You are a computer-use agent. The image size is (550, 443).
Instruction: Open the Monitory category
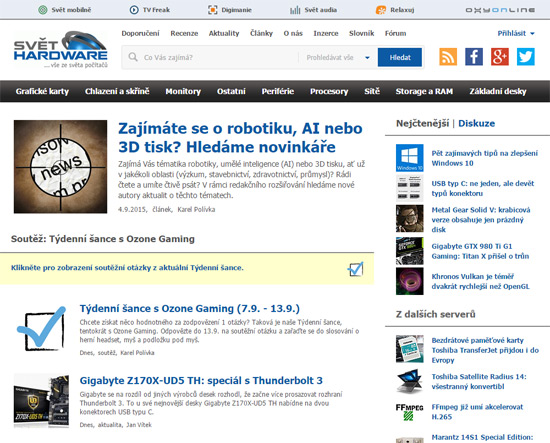(x=183, y=91)
